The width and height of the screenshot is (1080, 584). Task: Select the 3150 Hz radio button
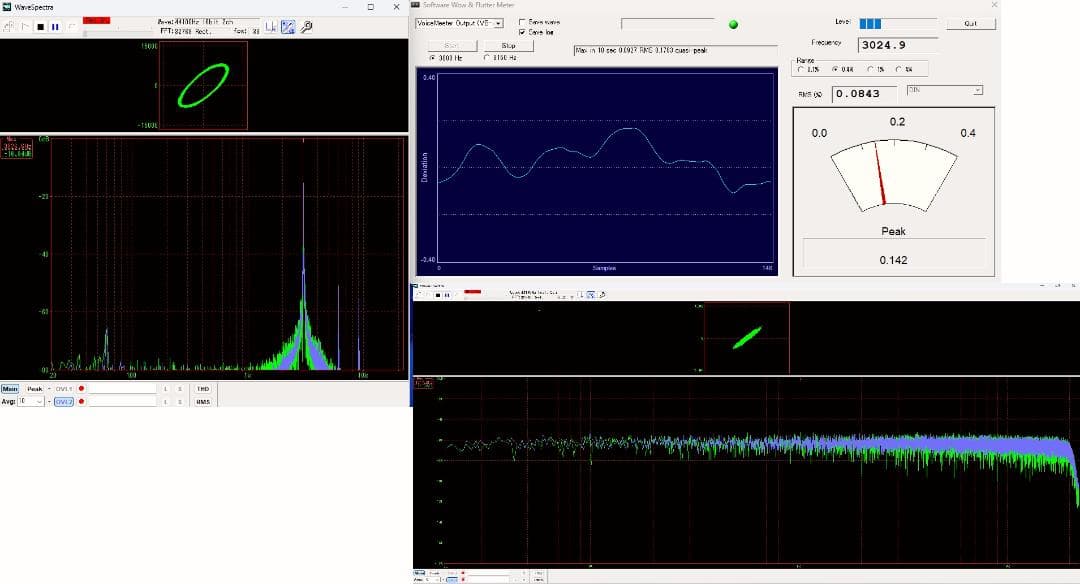(x=487, y=58)
